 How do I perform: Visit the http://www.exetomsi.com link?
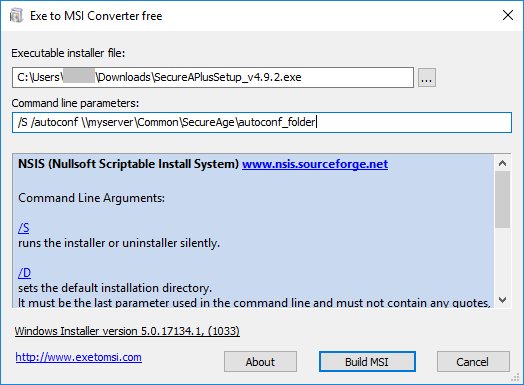[x=79, y=357]
